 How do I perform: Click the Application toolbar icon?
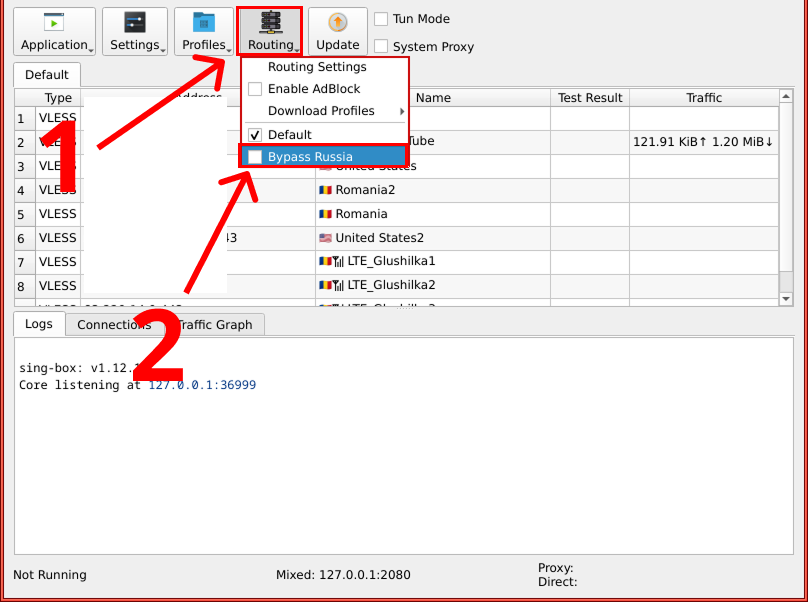(x=54, y=22)
